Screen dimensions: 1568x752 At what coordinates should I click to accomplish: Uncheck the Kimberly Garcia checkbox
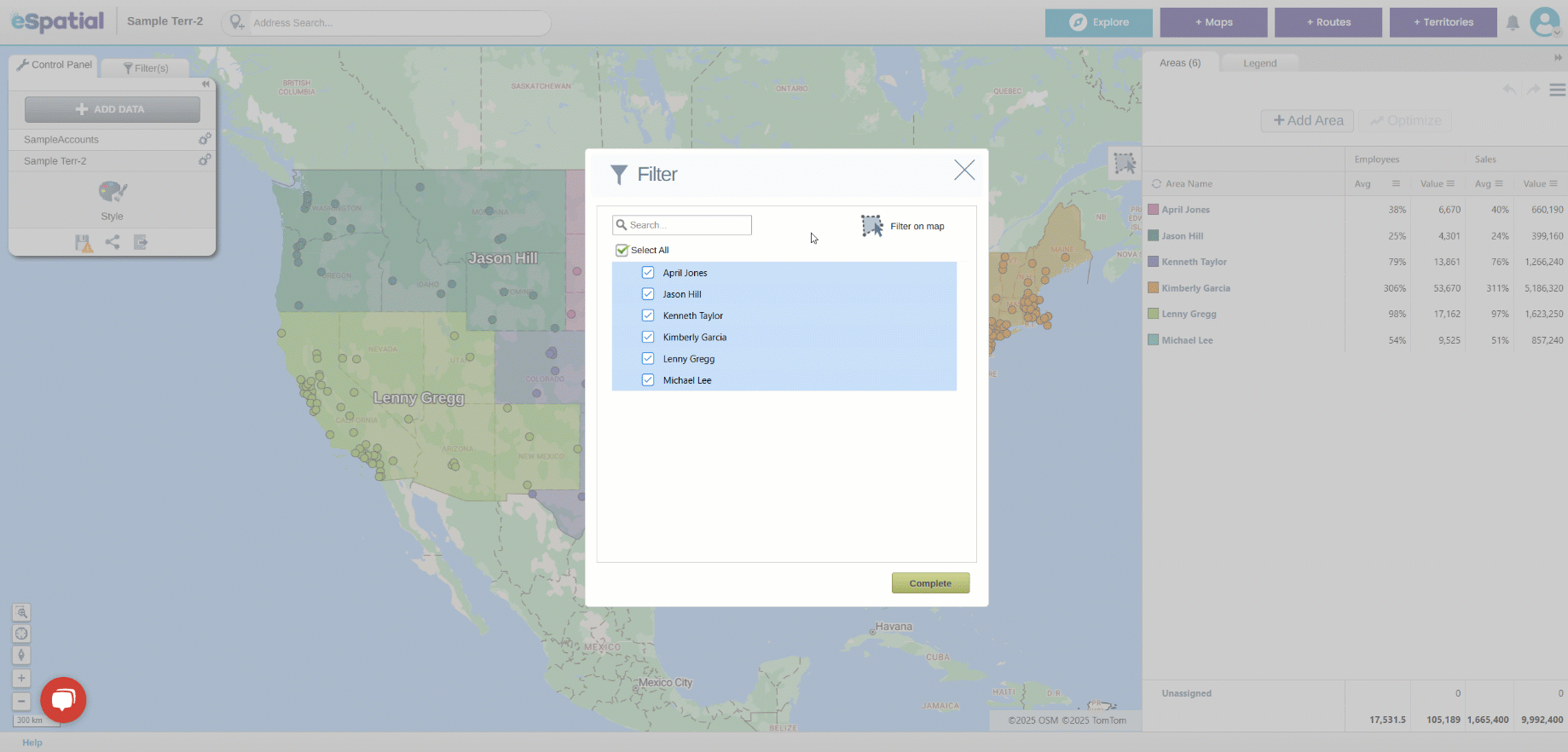[x=648, y=337]
